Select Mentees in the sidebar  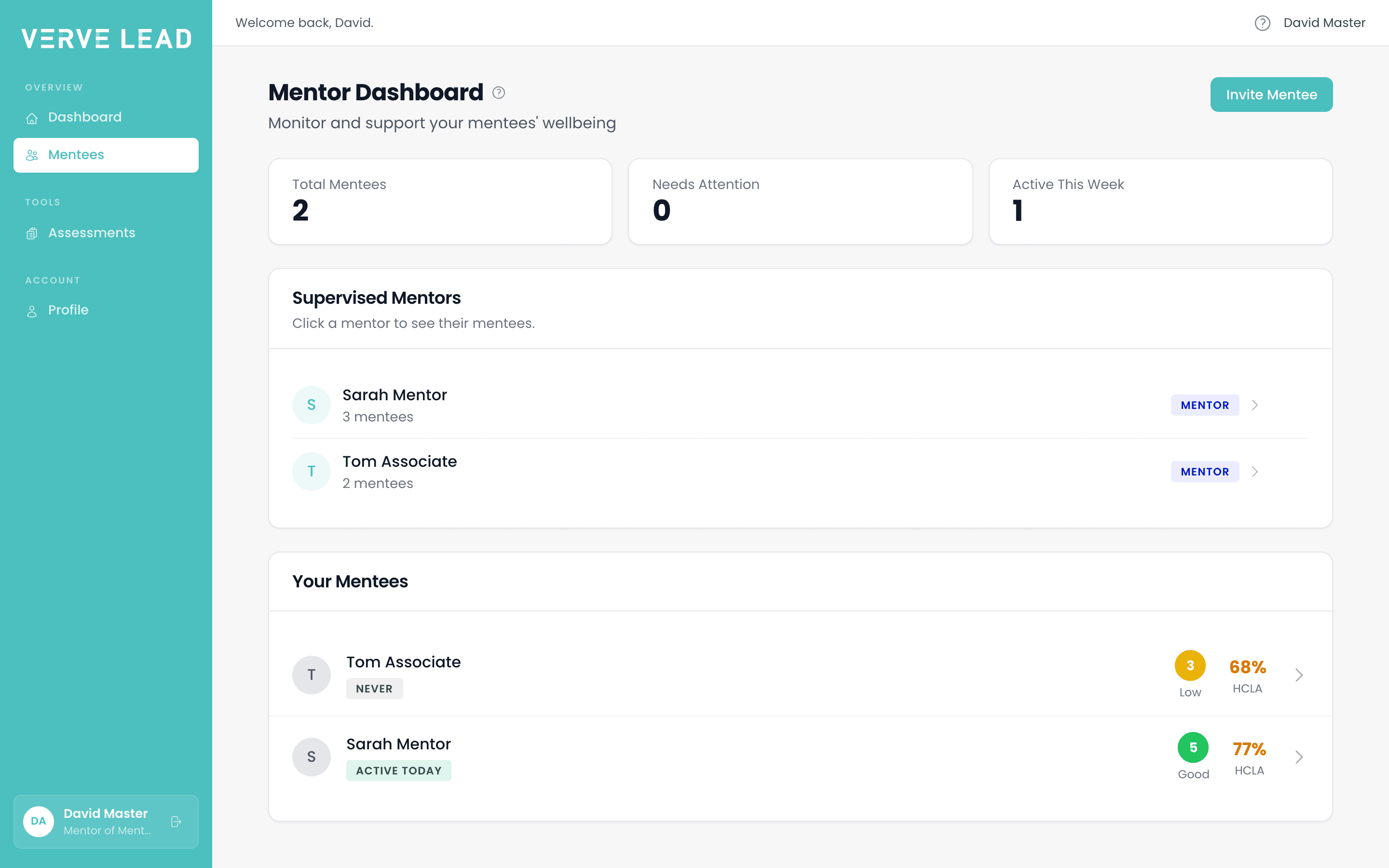click(106, 155)
